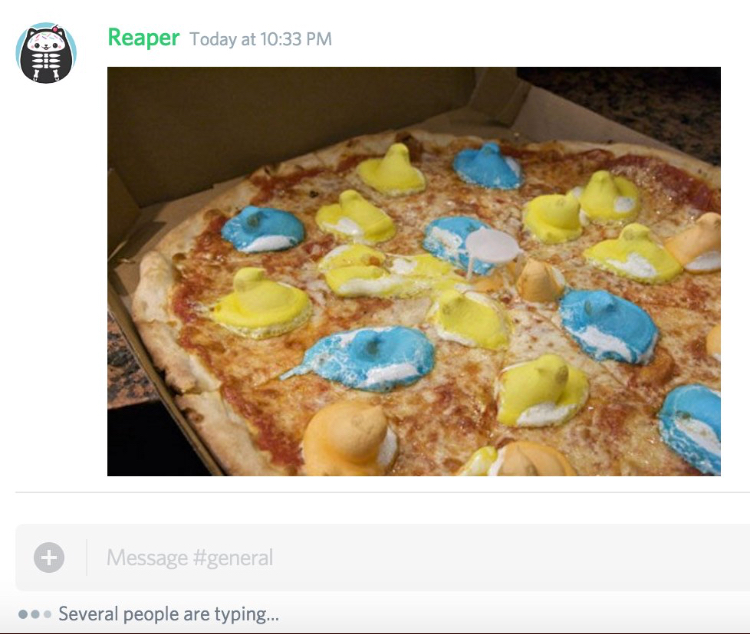Click the orange Peep at photo bottom

(350, 439)
